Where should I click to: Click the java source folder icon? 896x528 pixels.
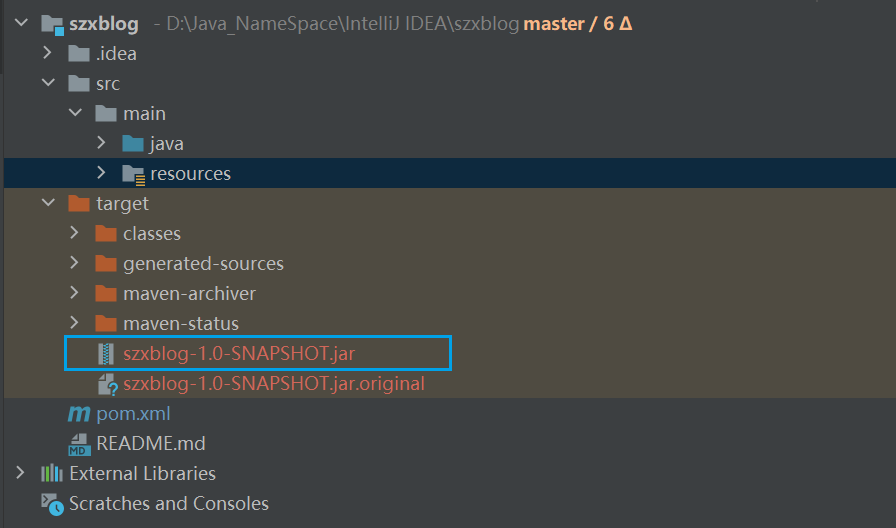(133, 143)
